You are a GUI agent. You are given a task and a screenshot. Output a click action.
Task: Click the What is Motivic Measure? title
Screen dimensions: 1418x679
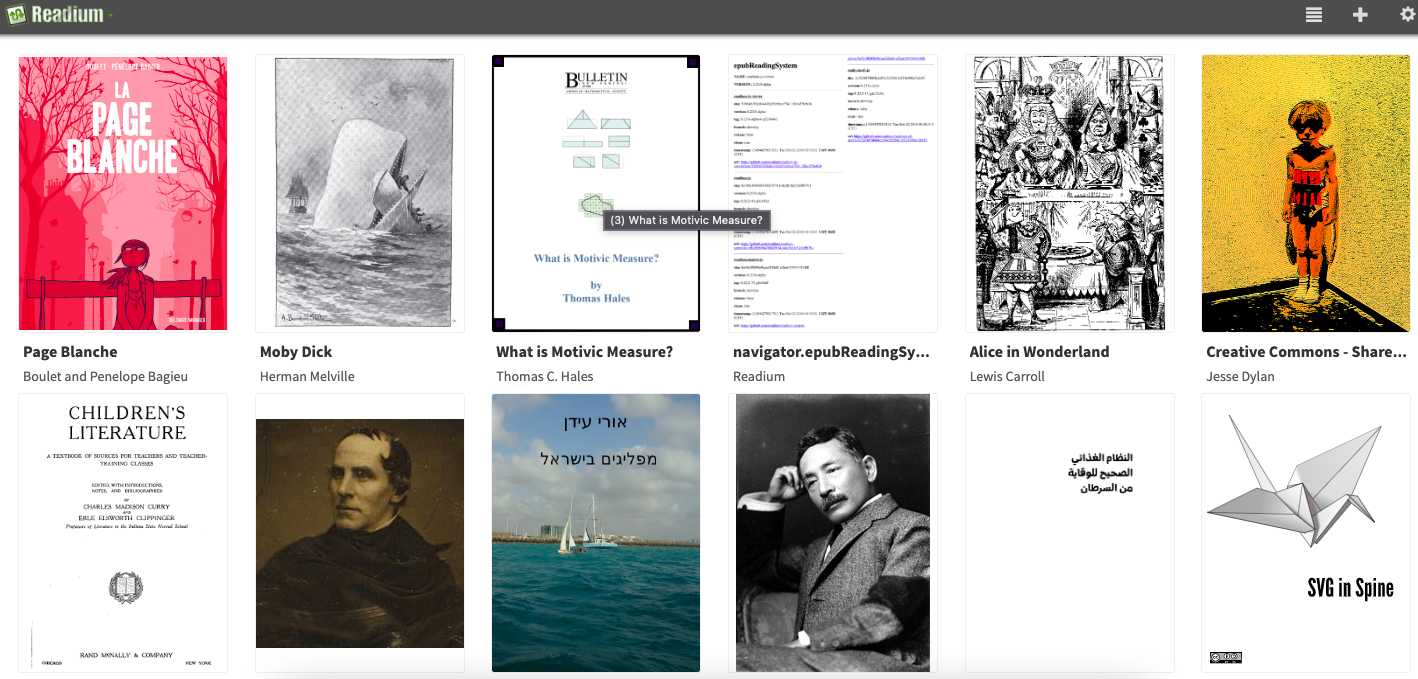(585, 352)
